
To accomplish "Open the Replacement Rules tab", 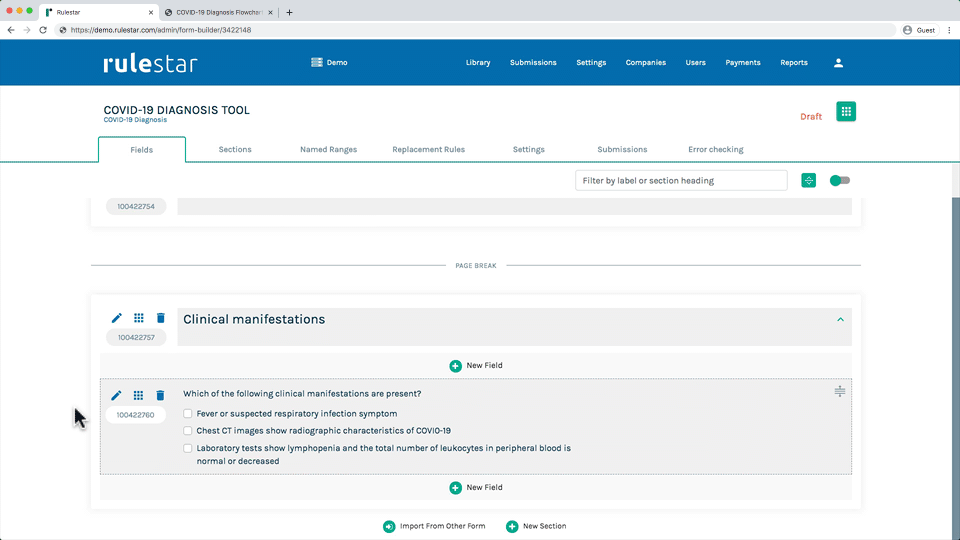I will click(x=429, y=149).
